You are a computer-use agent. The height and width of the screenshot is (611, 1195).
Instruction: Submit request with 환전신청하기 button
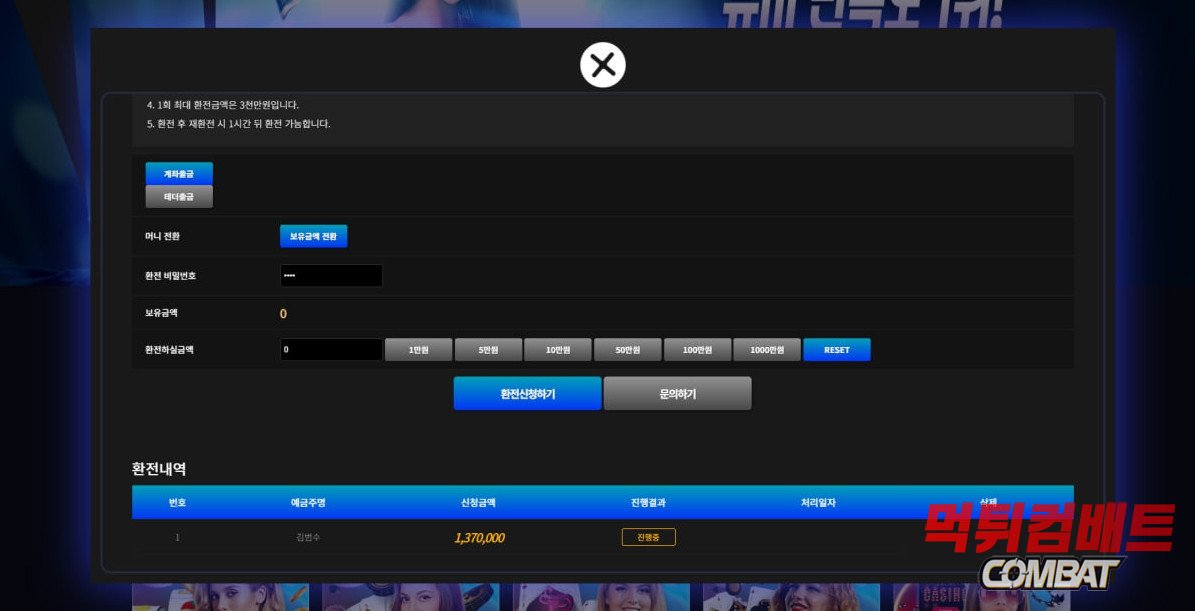coord(527,394)
